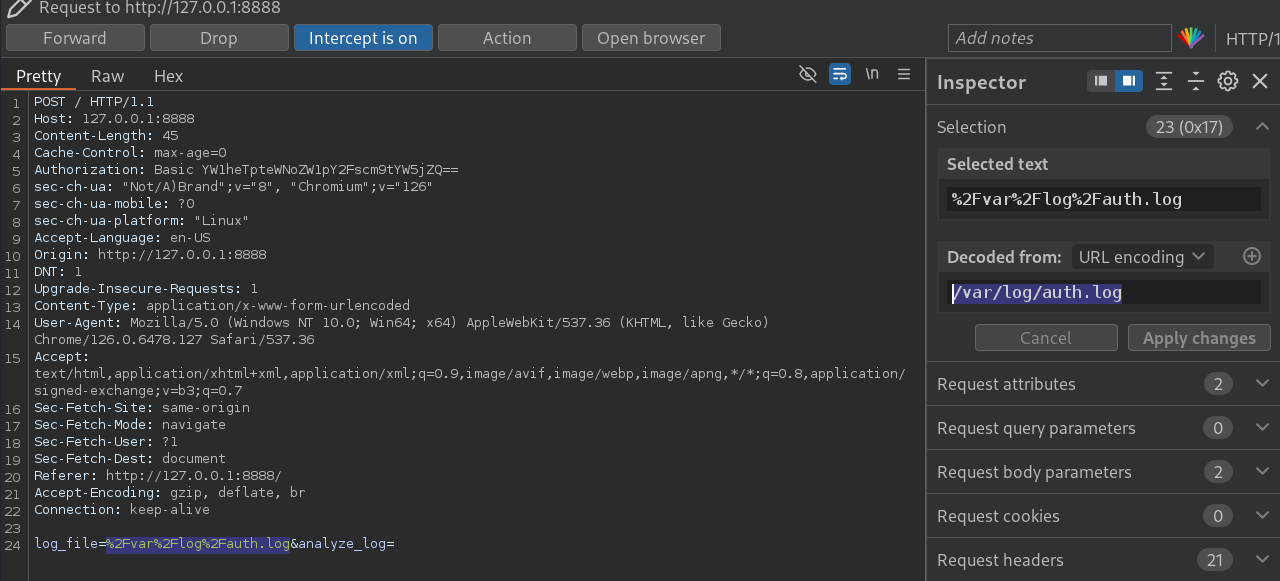
Task: Click the Host header line
Action: click(114, 119)
